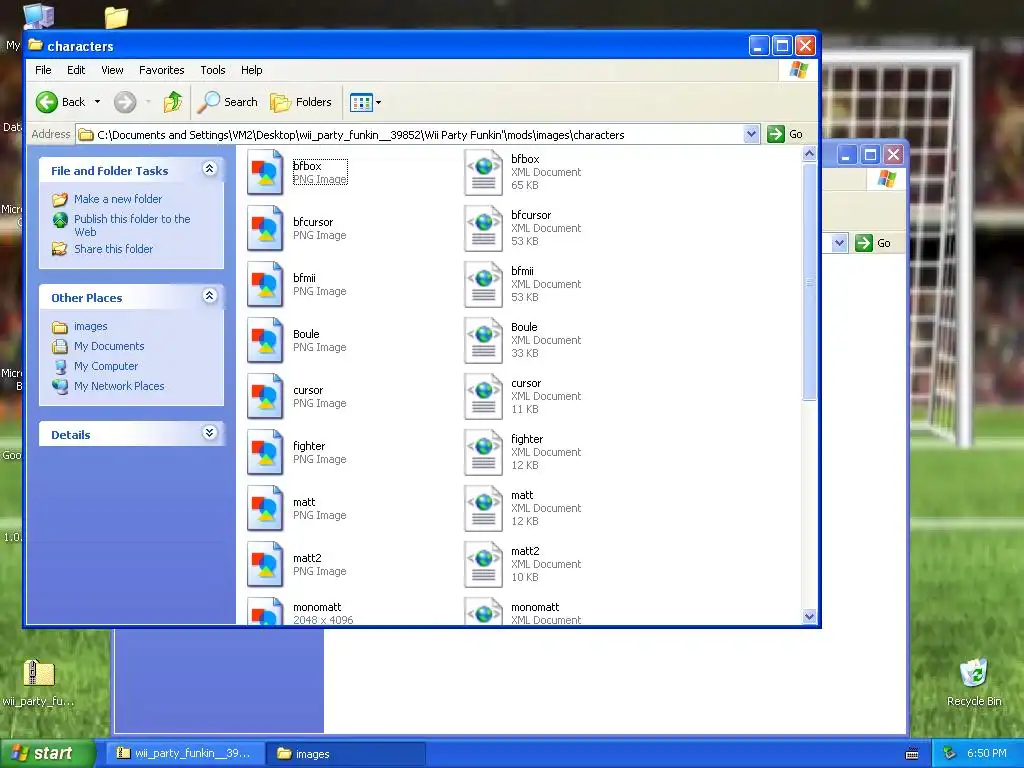The image size is (1024, 768).
Task: Select the bfmii PNG image icon
Action: (x=265, y=285)
